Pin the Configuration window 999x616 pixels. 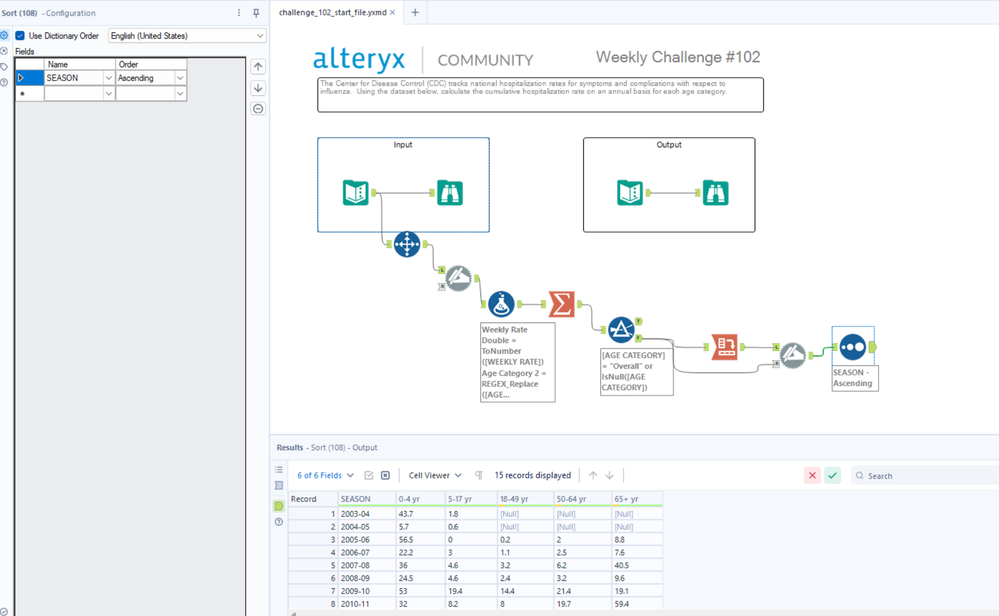click(256, 13)
